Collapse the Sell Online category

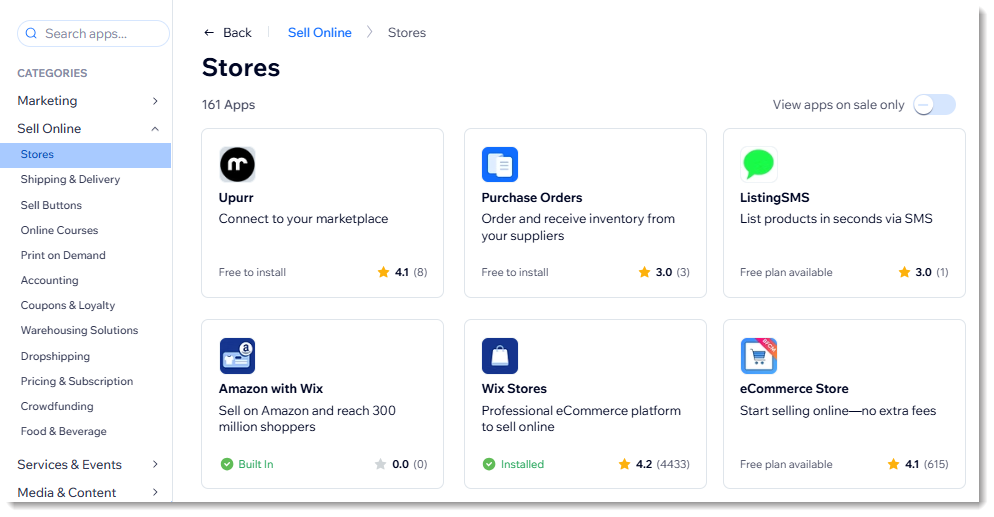tap(155, 129)
